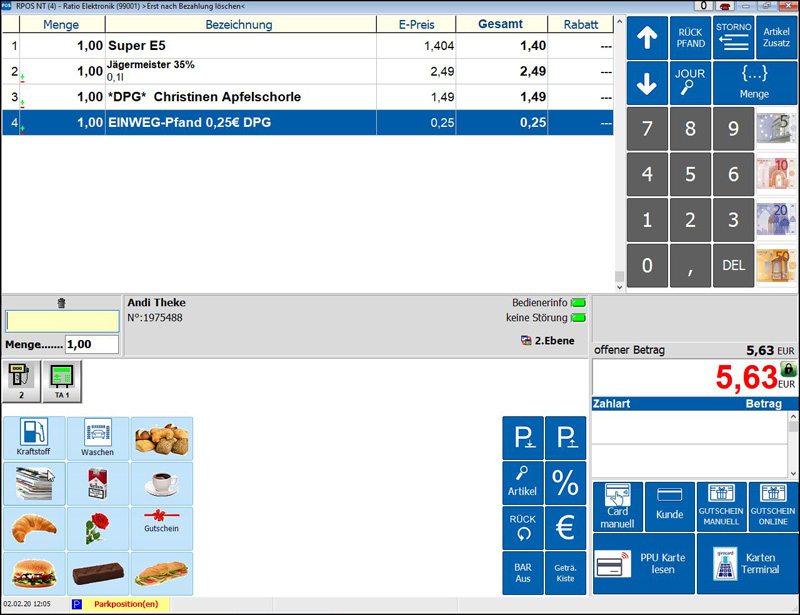Select the Kraftstoff fuel pump category
This screenshot has width=800, height=615.
pyautogui.click(x=35, y=438)
